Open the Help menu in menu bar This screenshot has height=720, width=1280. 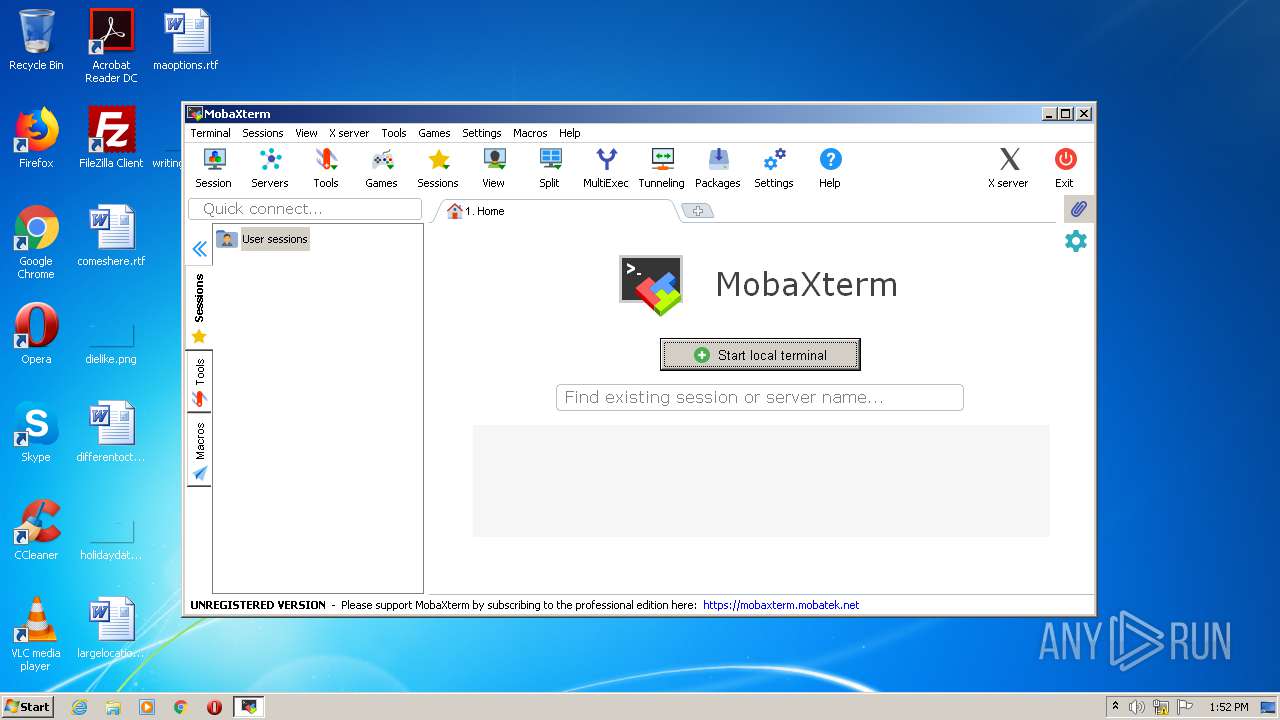click(x=570, y=133)
